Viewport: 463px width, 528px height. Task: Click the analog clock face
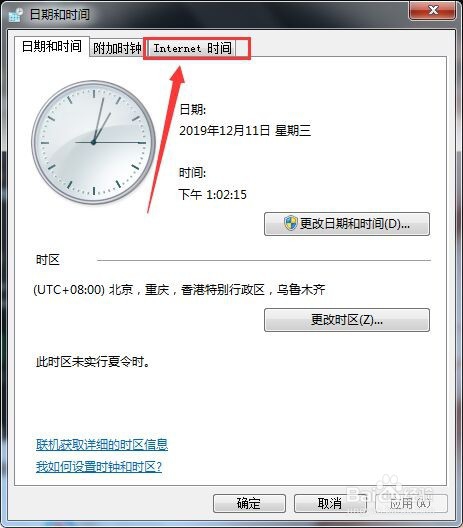pos(94,142)
